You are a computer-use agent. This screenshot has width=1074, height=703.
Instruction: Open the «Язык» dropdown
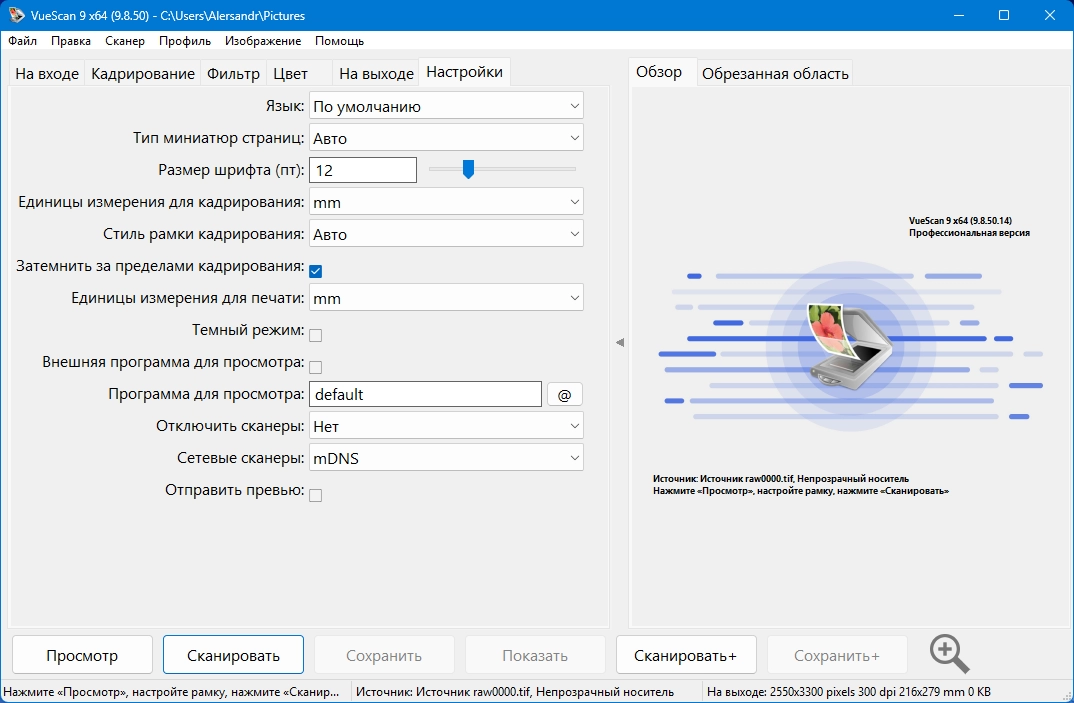pos(446,106)
